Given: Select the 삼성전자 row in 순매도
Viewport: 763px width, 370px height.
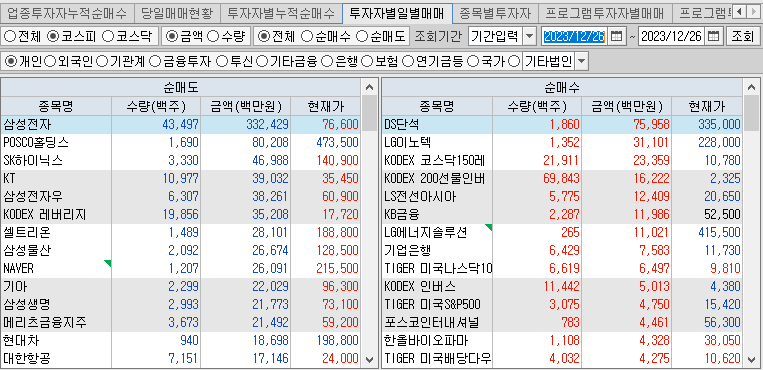Looking at the screenshot, I should point(181,125).
